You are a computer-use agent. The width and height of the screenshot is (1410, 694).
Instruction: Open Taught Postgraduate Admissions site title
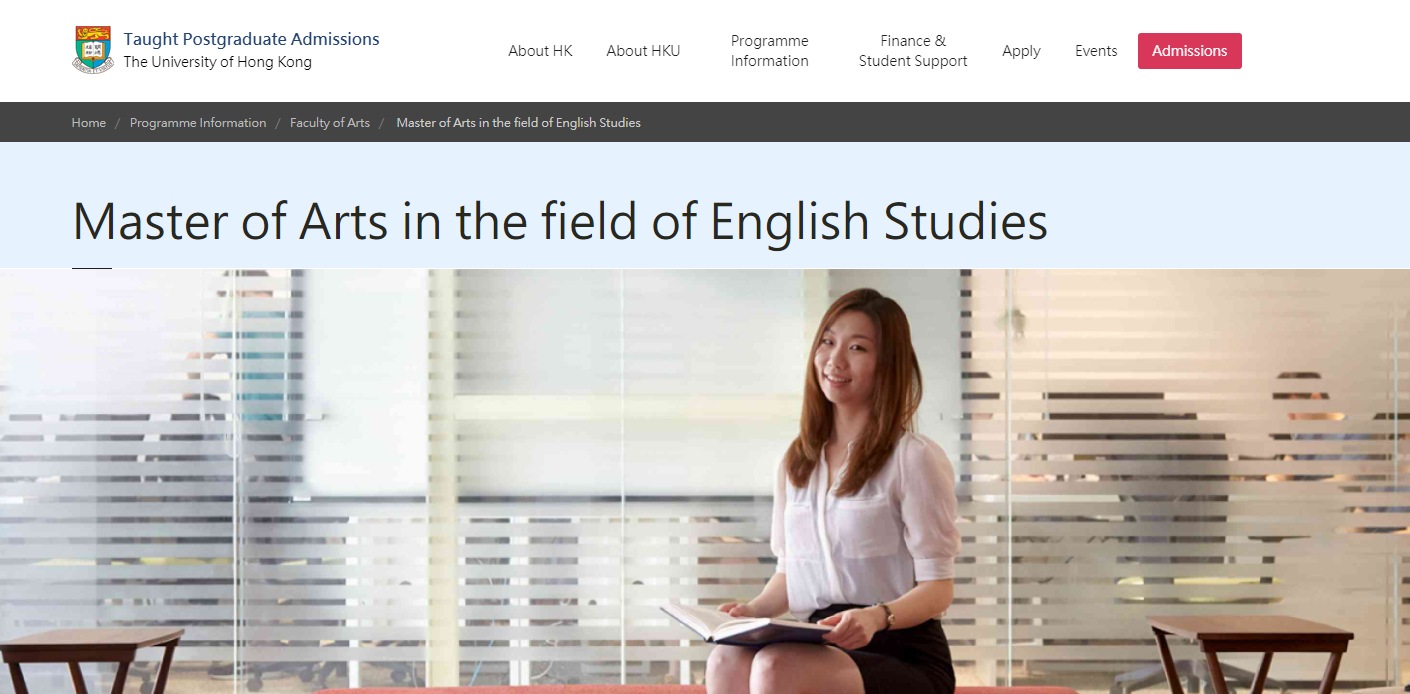click(x=251, y=39)
